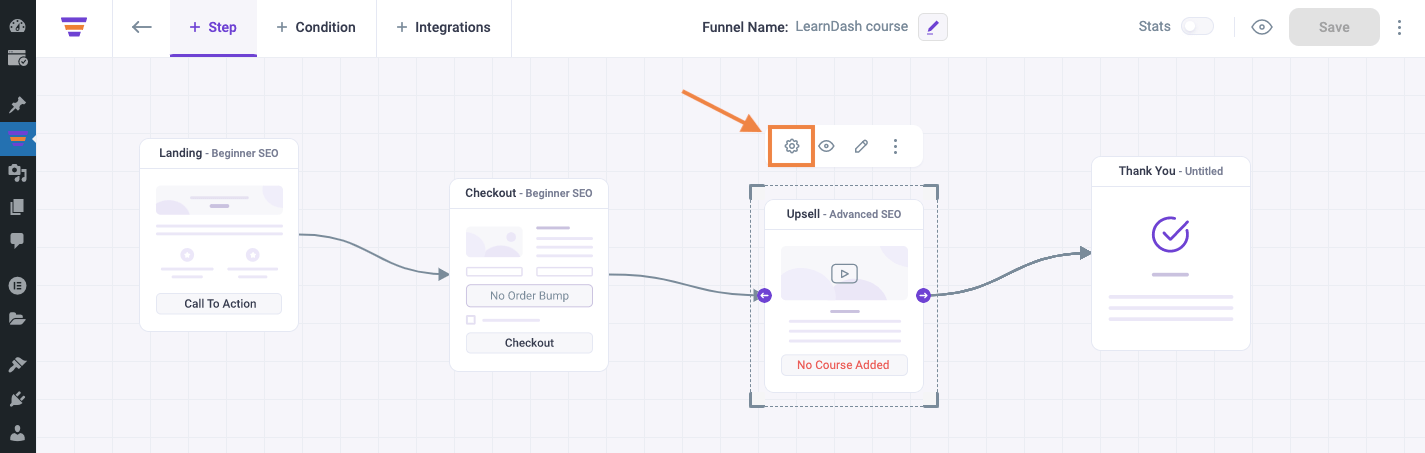1425x453 pixels.
Task: Click the Save button
Action: [x=1334, y=27]
